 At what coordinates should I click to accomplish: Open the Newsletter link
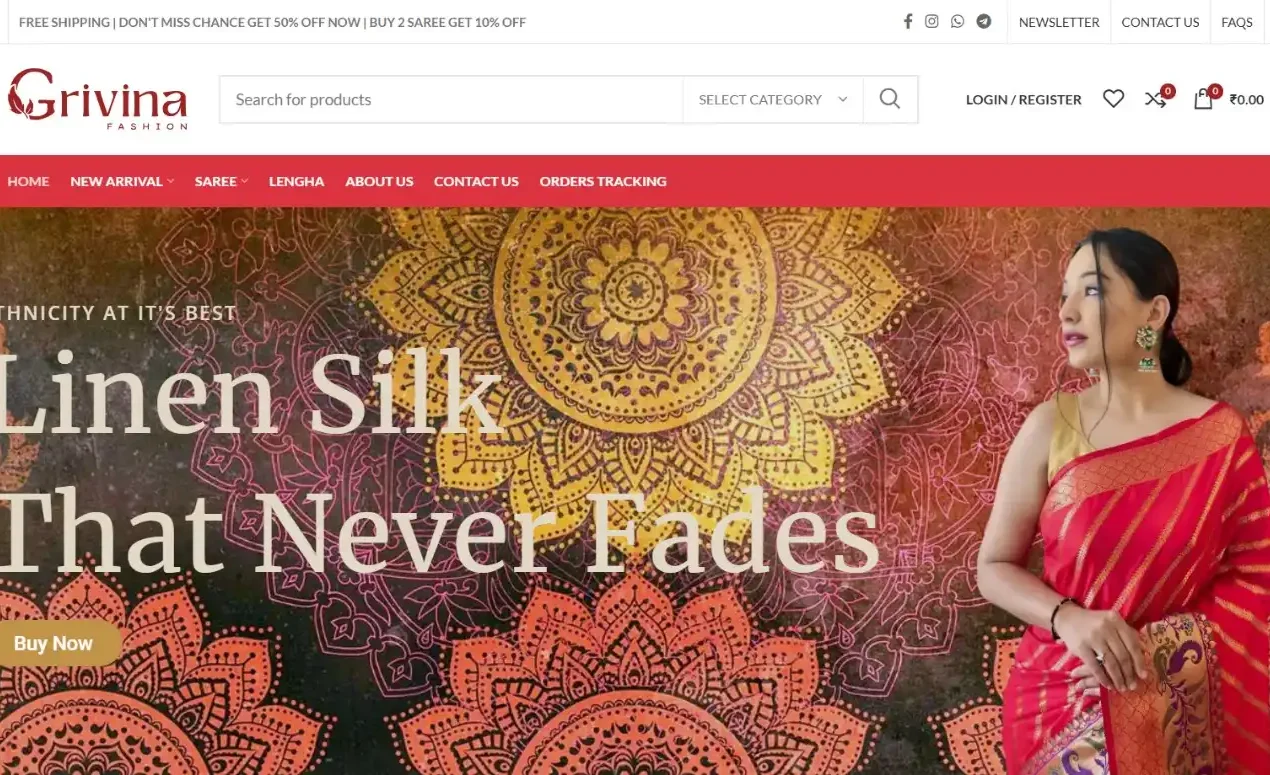(x=1059, y=22)
